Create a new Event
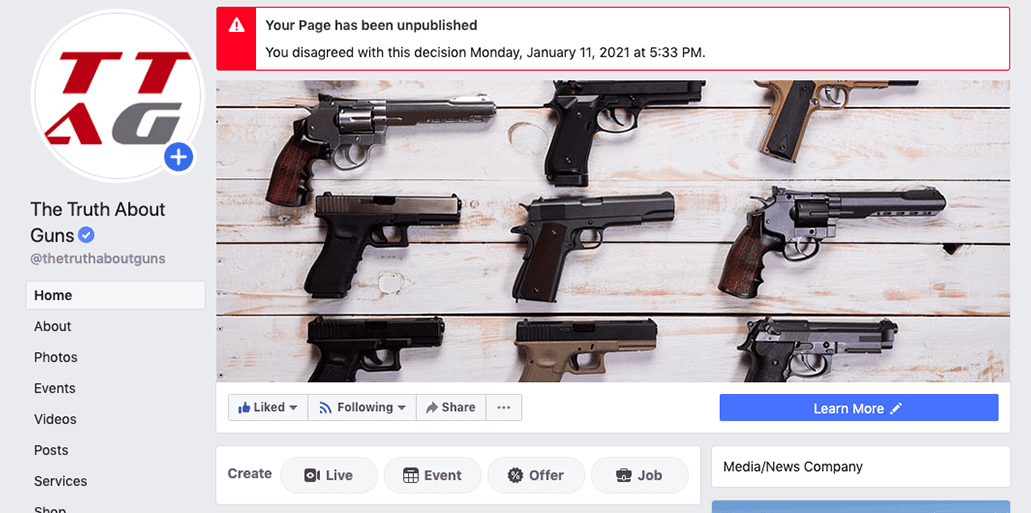The height and width of the screenshot is (513, 1031). click(433, 476)
